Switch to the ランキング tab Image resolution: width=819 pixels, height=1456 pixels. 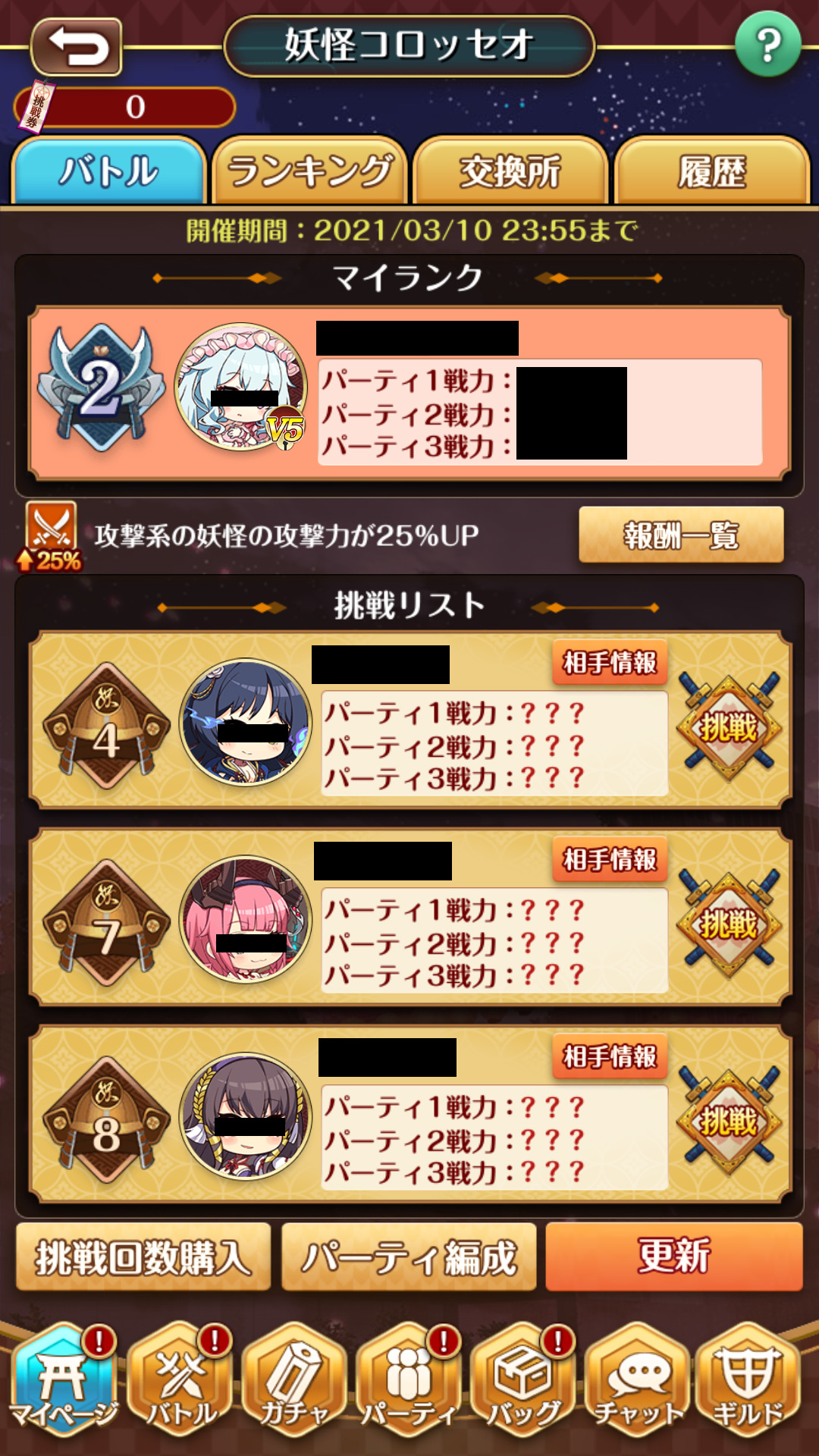pyautogui.click(x=309, y=171)
